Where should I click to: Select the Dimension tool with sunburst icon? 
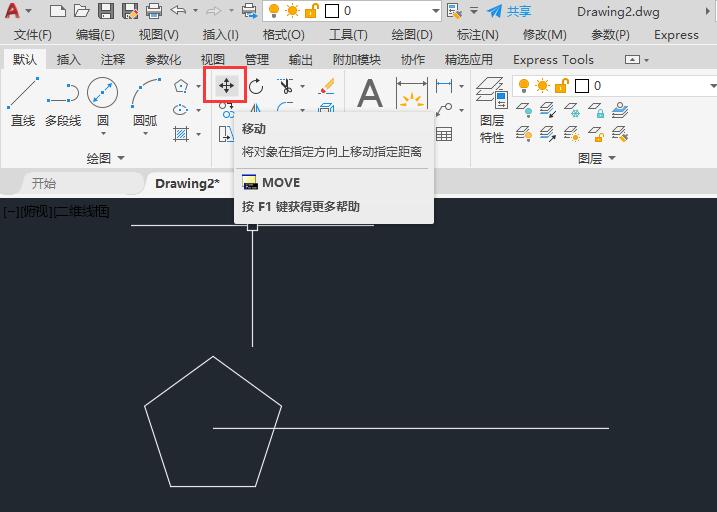pos(412,93)
